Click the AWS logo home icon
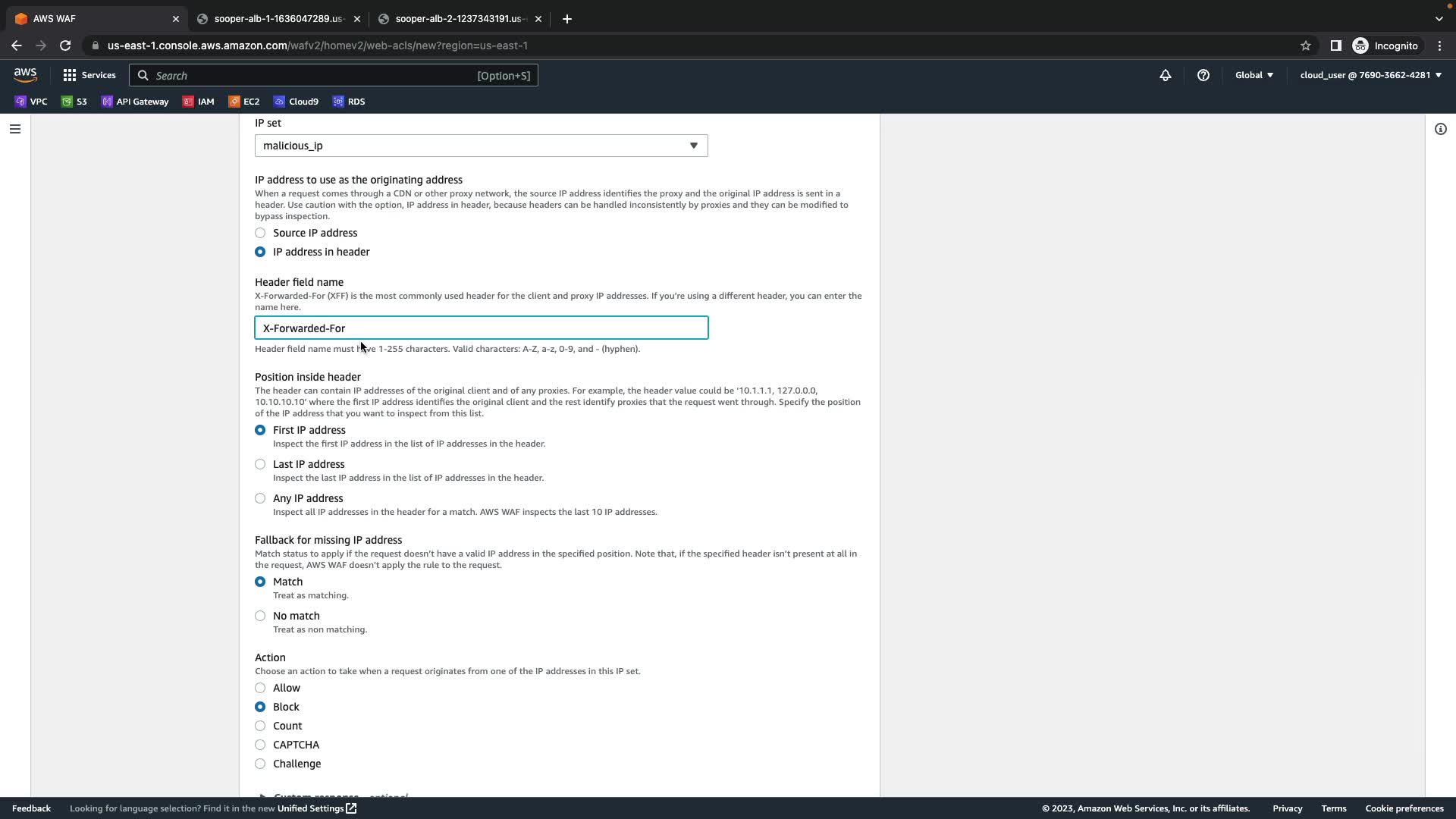 (x=25, y=75)
